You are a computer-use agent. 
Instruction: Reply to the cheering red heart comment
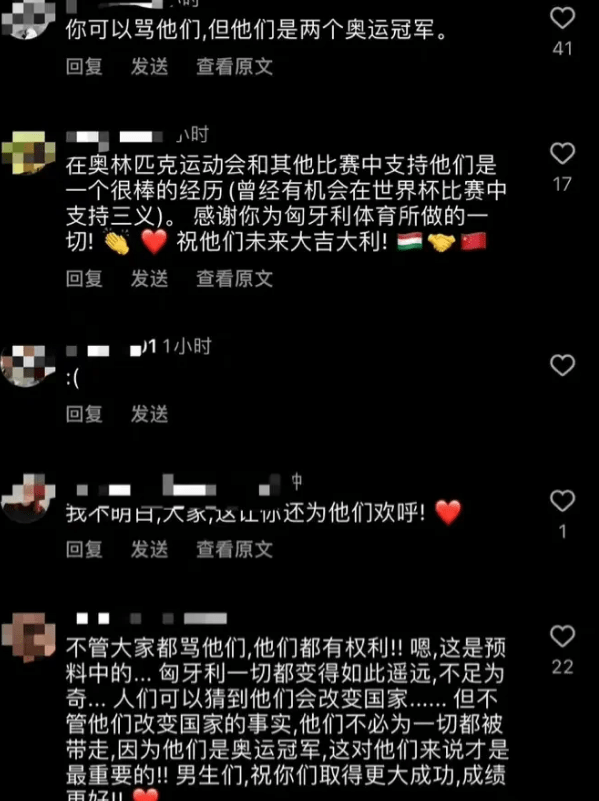point(84,549)
